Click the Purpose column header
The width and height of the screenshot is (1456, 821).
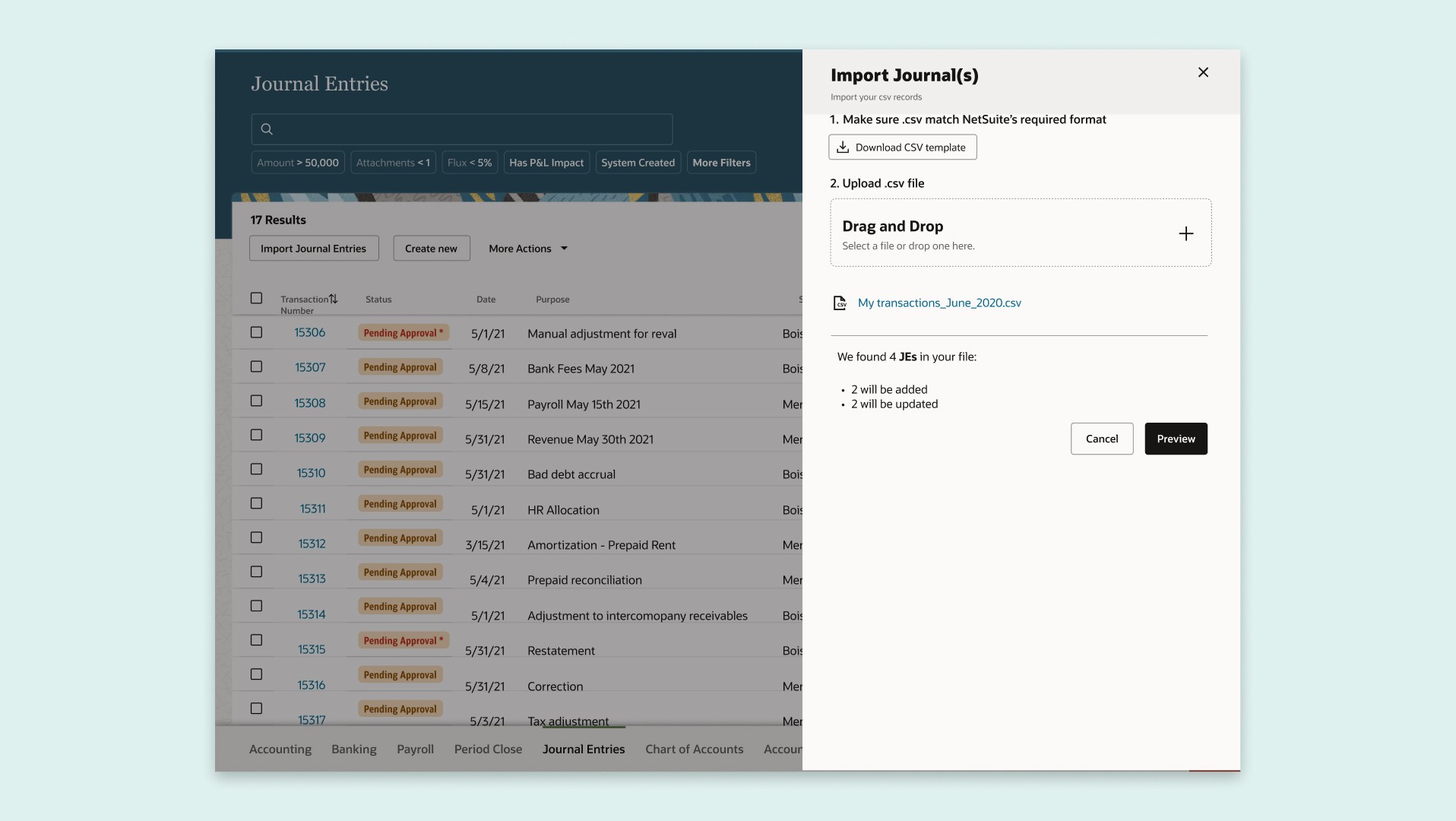(x=552, y=300)
